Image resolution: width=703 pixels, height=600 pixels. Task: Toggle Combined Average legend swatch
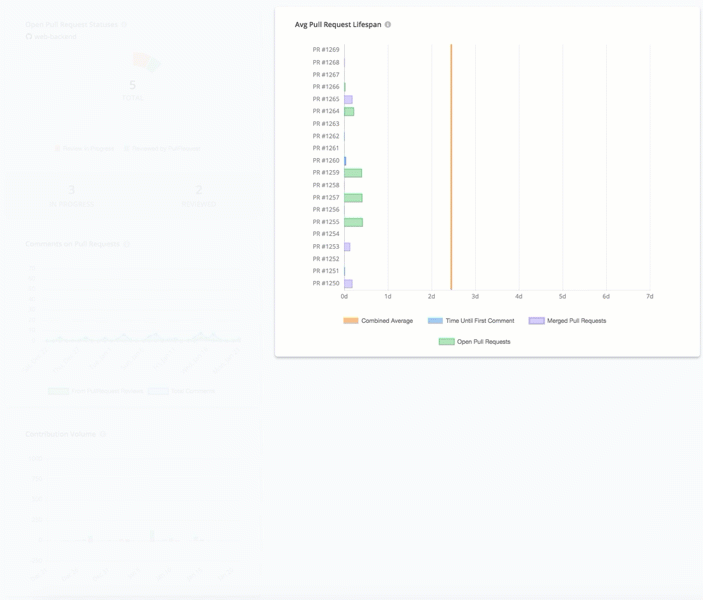click(351, 321)
